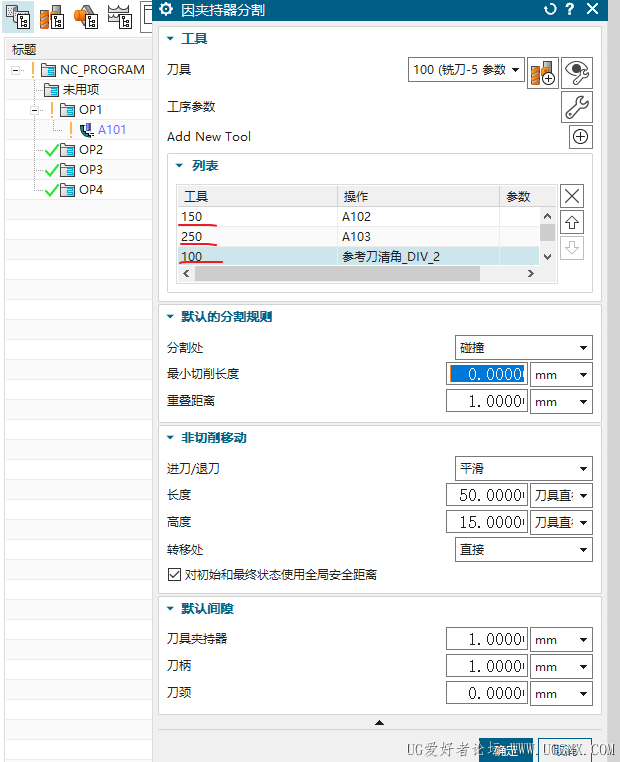620x762 pixels.
Task: Open 刀柄 unit dropdown
Action: (x=561, y=666)
